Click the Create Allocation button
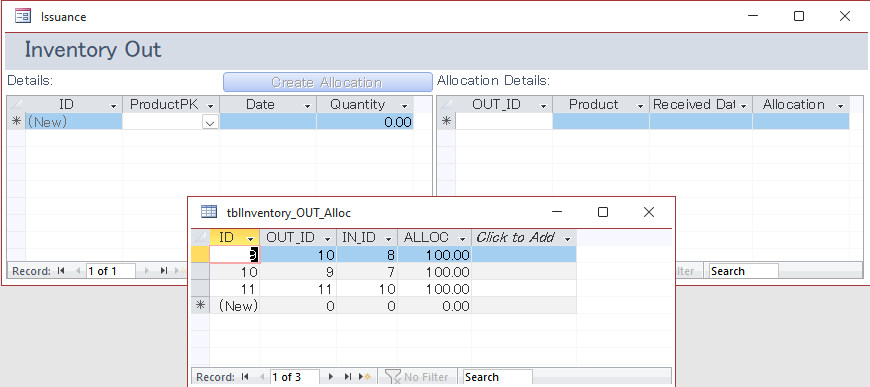The image size is (870, 387). (327, 82)
